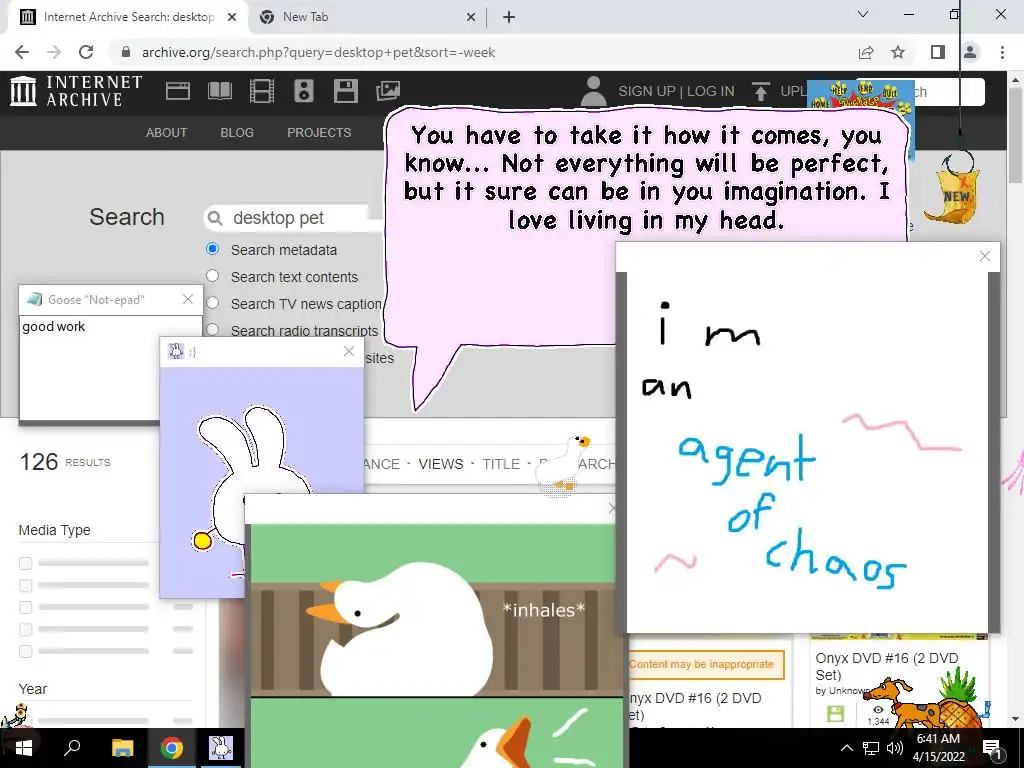The image size is (1024, 768).
Task: Select Search text contents radio button
Action: tap(212, 276)
